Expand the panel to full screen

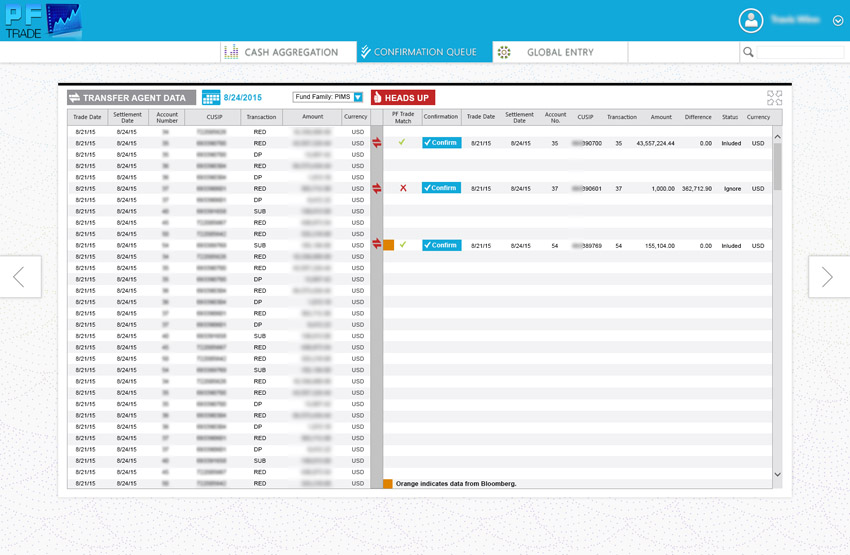[774, 98]
